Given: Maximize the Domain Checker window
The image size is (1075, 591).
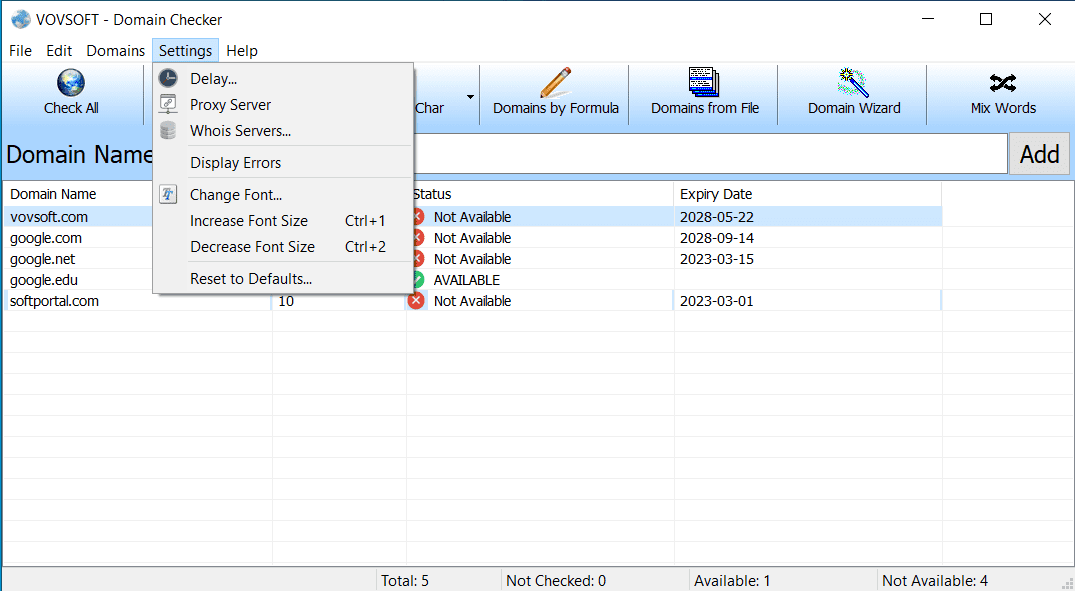Looking at the screenshot, I should pyautogui.click(x=986, y=19).
